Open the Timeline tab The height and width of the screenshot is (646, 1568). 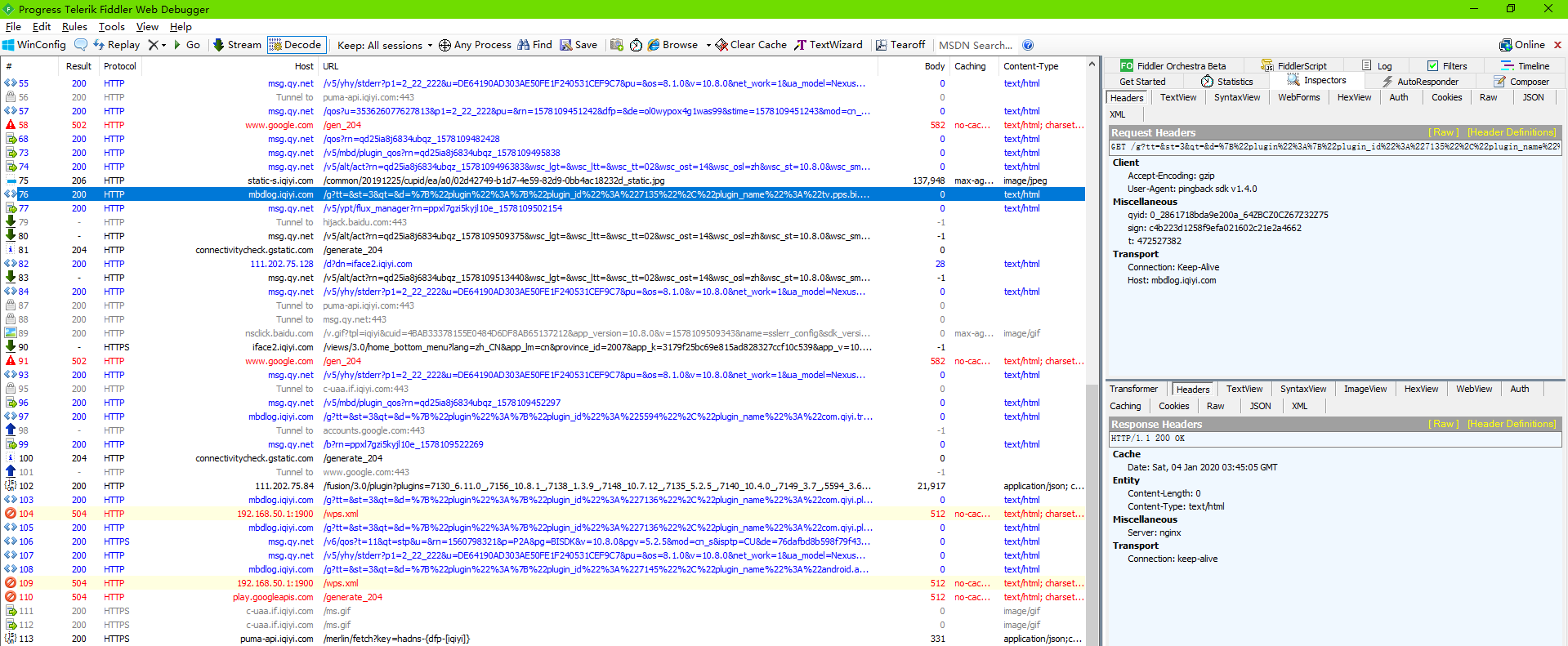pos(1525,66)
